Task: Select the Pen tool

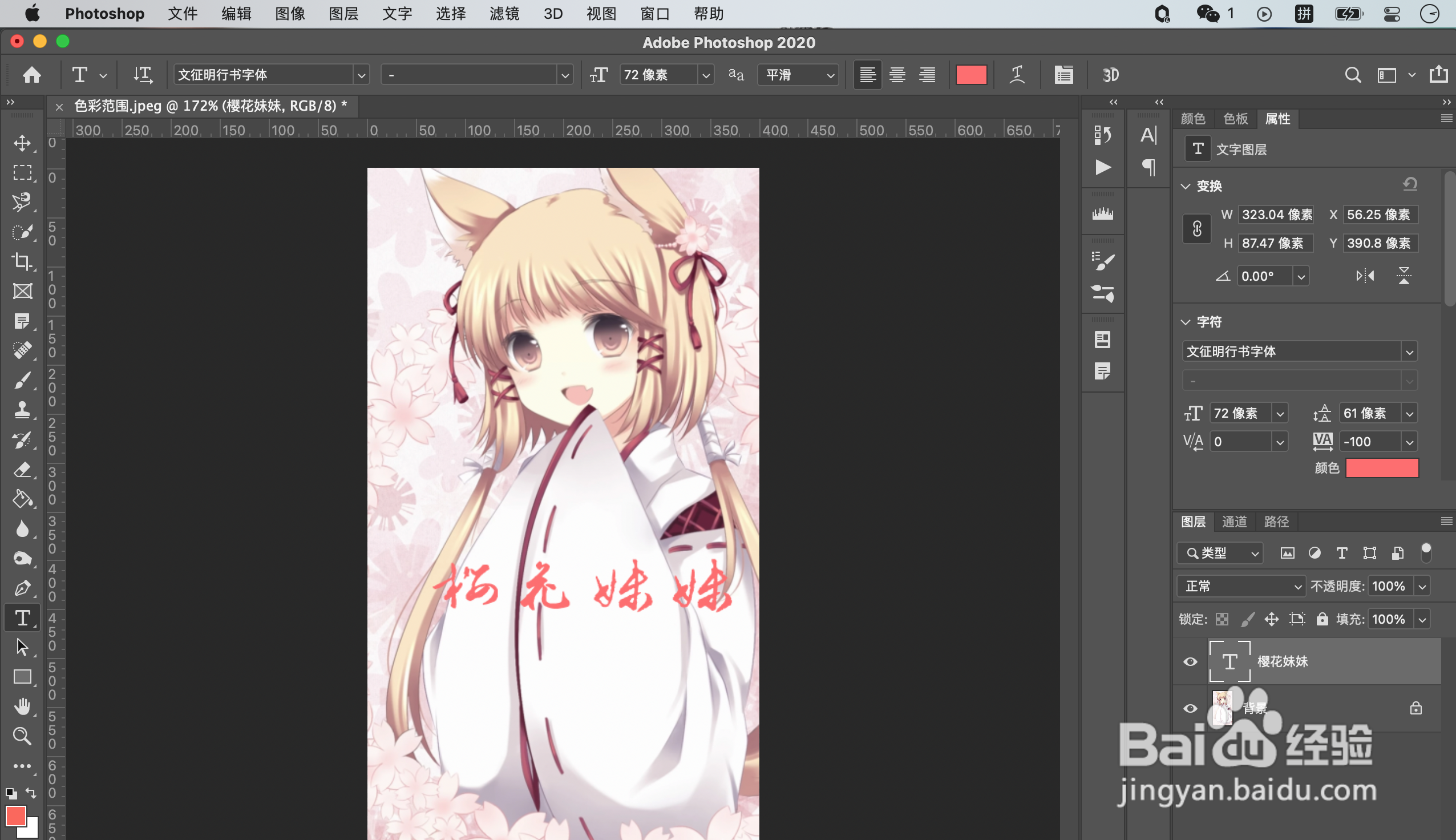Action: pos(22,588)
